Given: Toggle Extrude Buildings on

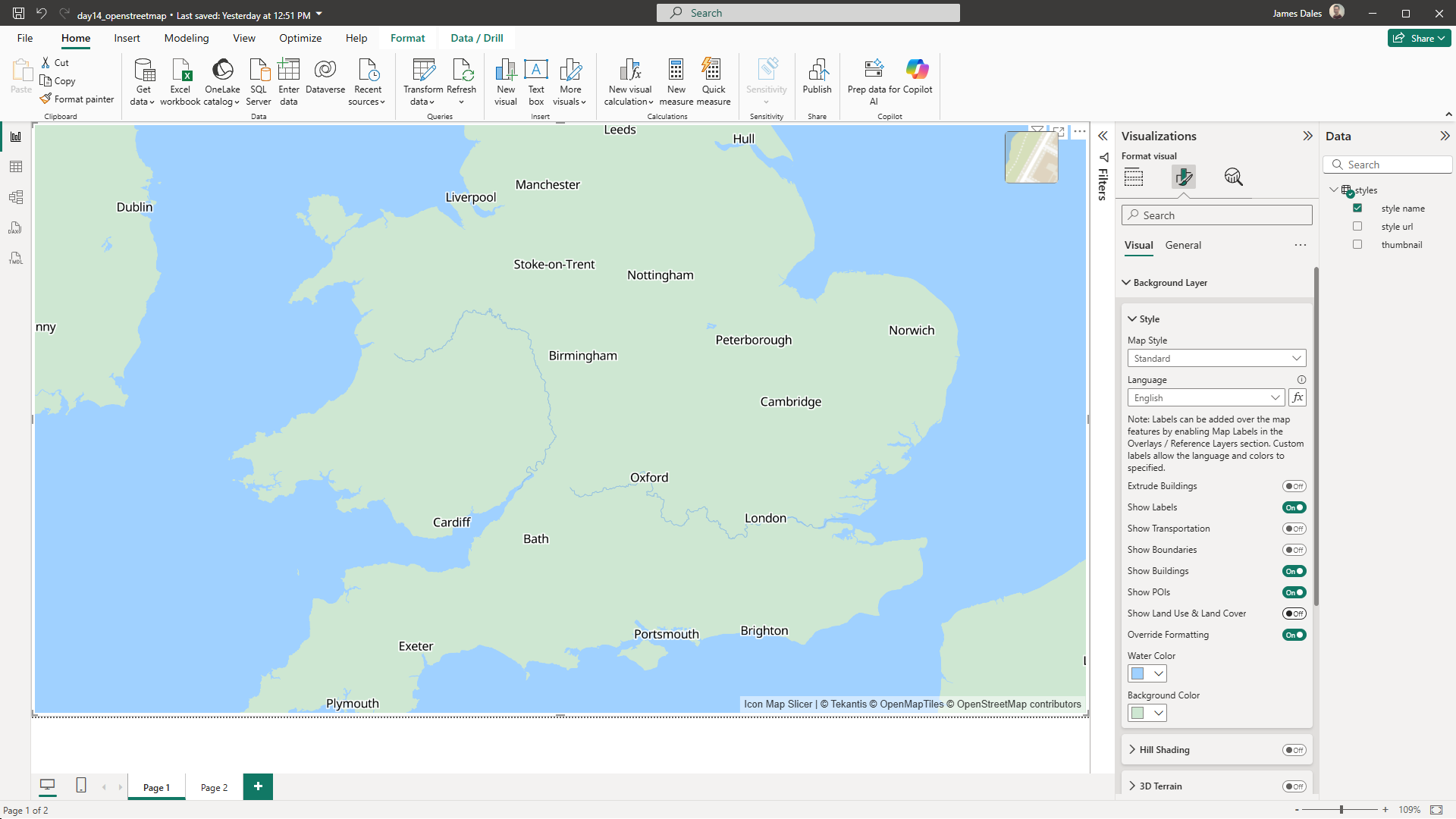Looking at the screenshot, I should tap(1294, 486).
